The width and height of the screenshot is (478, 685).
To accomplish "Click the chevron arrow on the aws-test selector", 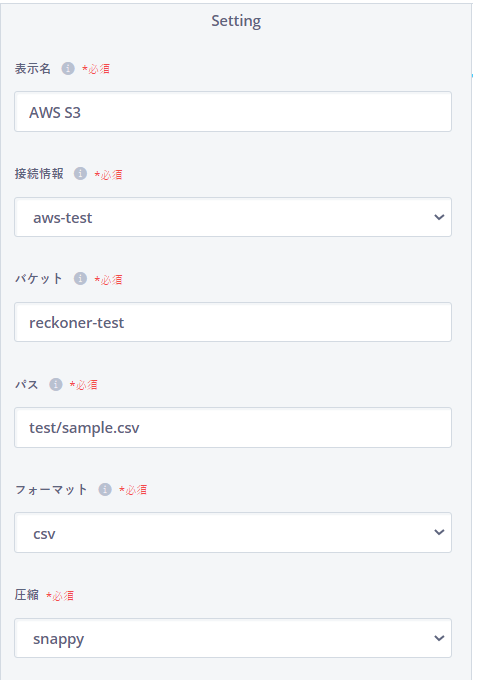I will [x=439, y=217].
